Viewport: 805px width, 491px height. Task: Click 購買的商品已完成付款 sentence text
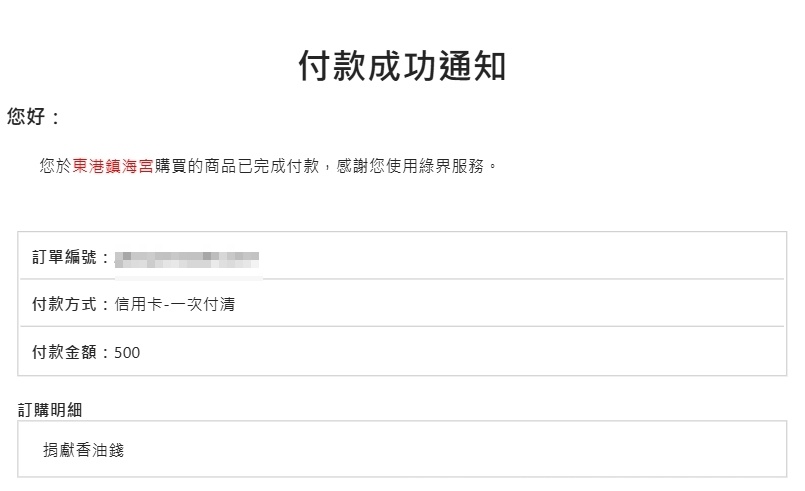[237, 166]
